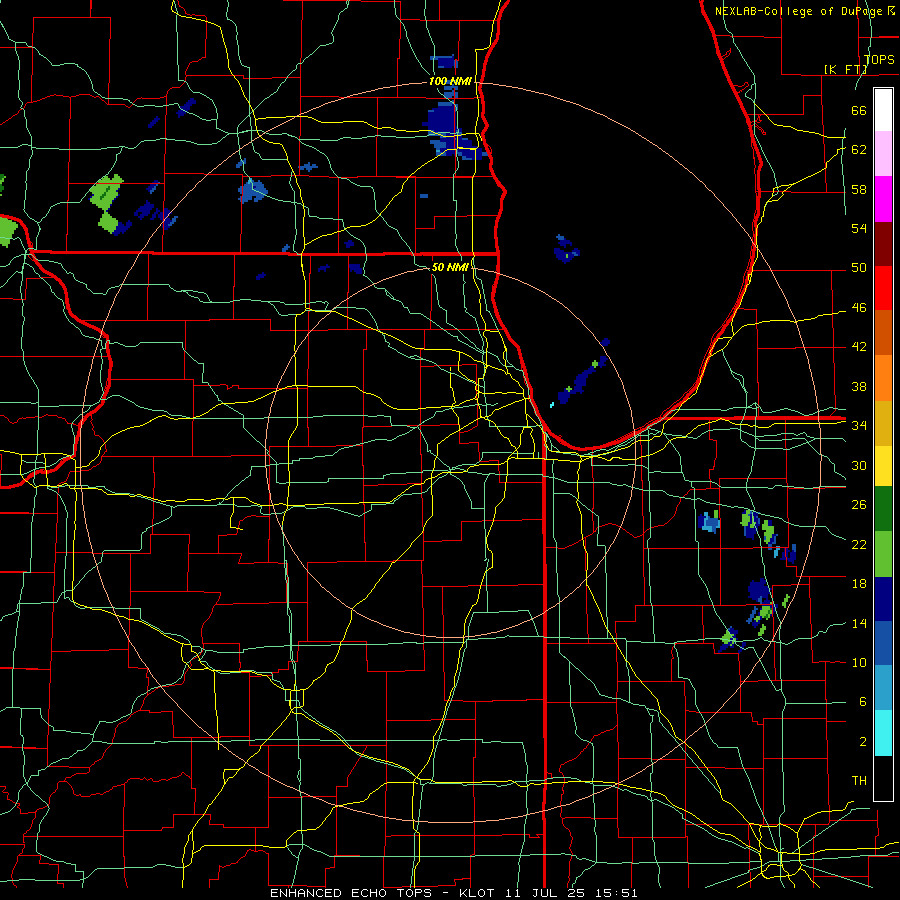The width and height of the screenshot is (900, 900).
Task: Click the elongated blue echo over the southern lake
Action: coord(581,381)
